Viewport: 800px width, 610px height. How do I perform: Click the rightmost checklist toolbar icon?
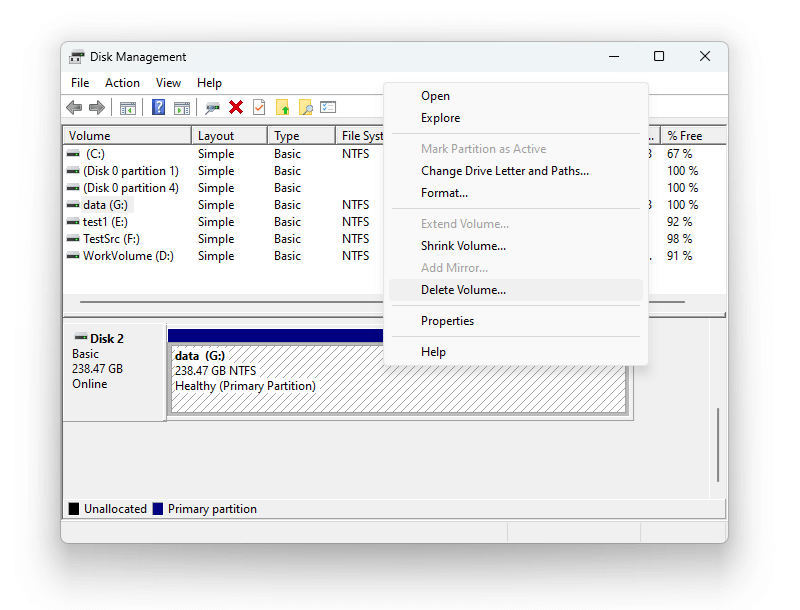click(x=329, y=107)
